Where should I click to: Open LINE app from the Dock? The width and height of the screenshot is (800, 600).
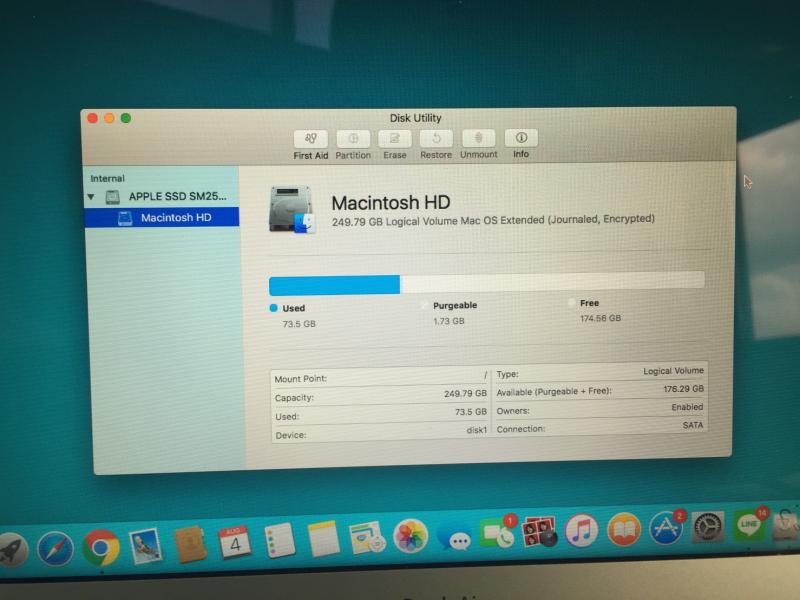pos(749,524)
